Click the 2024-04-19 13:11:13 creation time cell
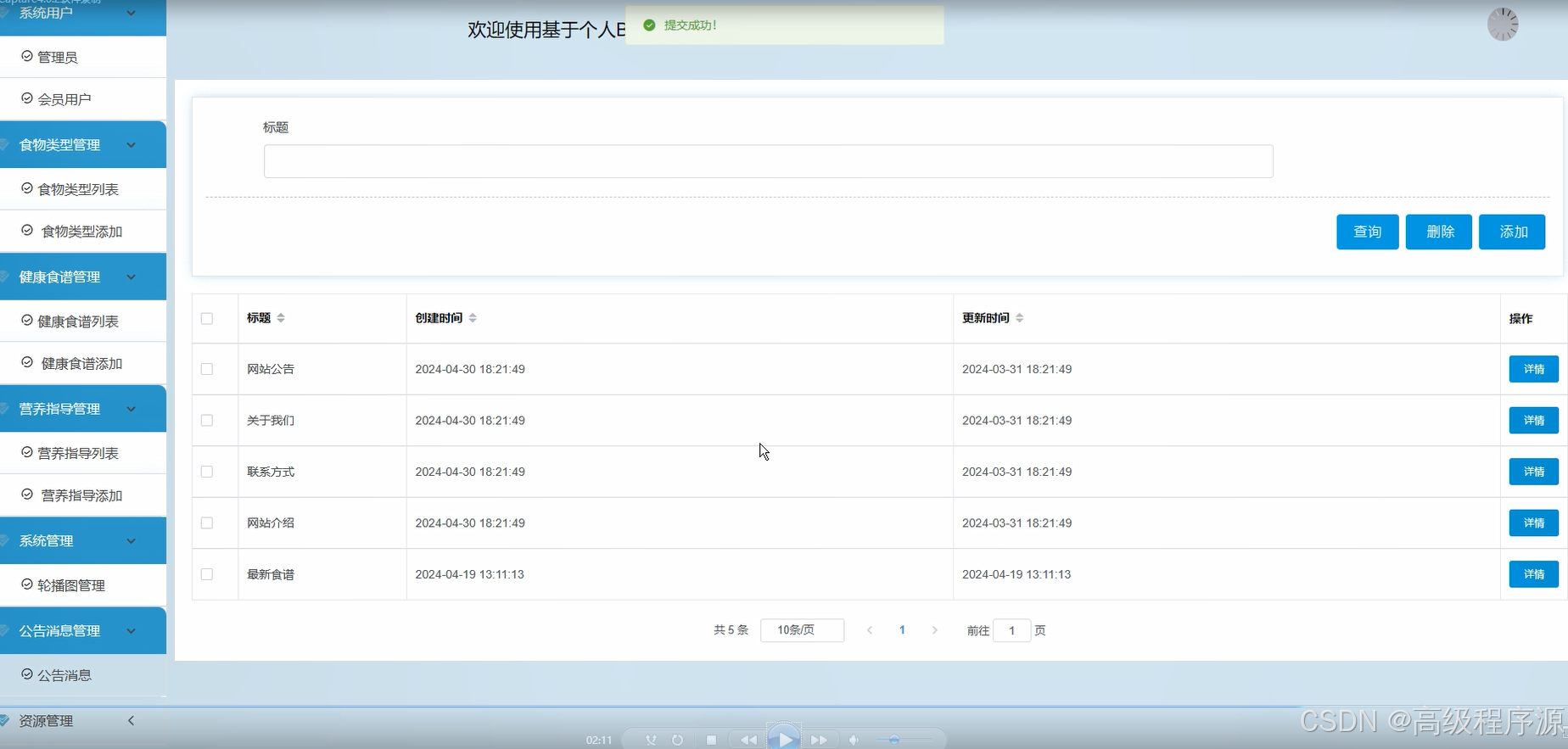 tap(469, 574)
